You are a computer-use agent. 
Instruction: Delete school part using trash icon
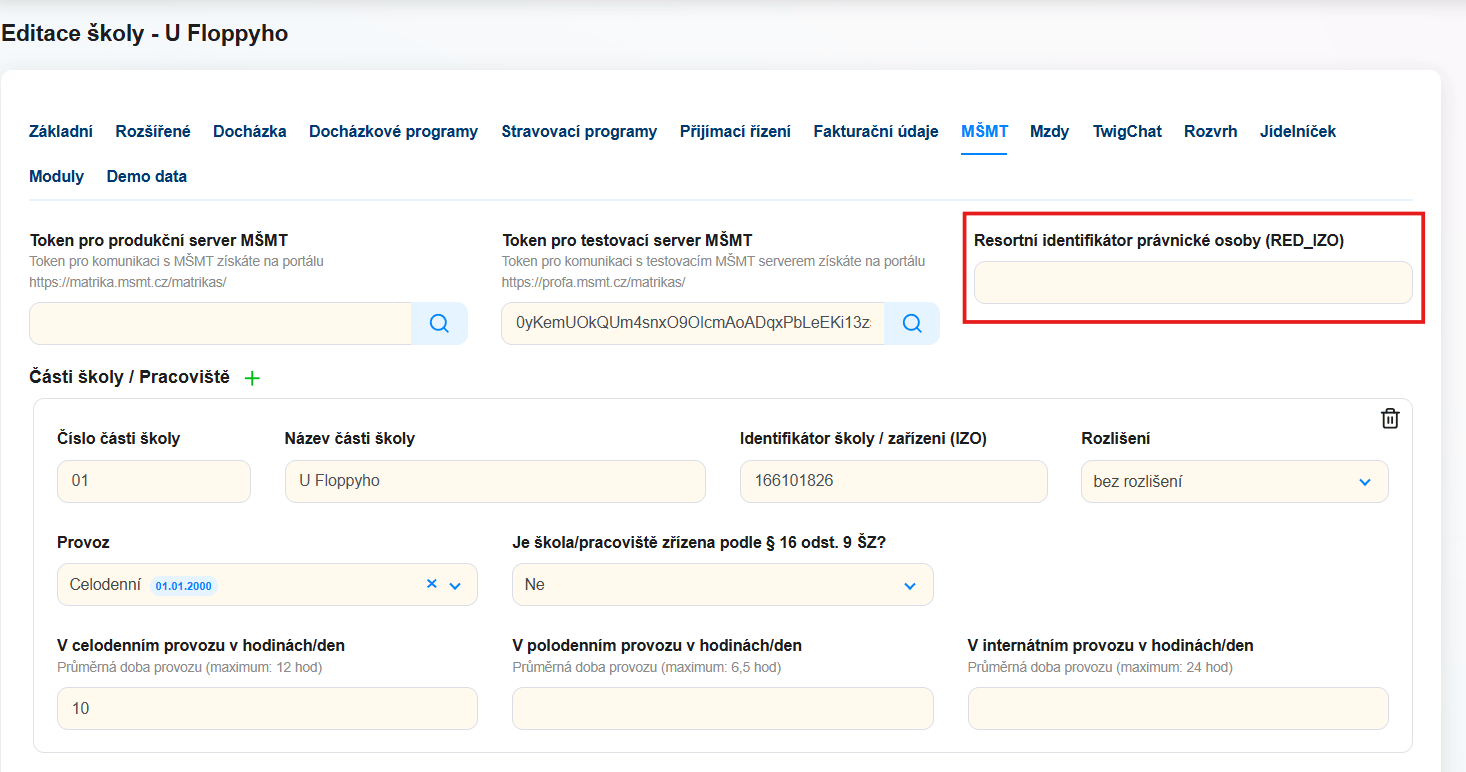pyautogui.click(x=1389, y=419)
